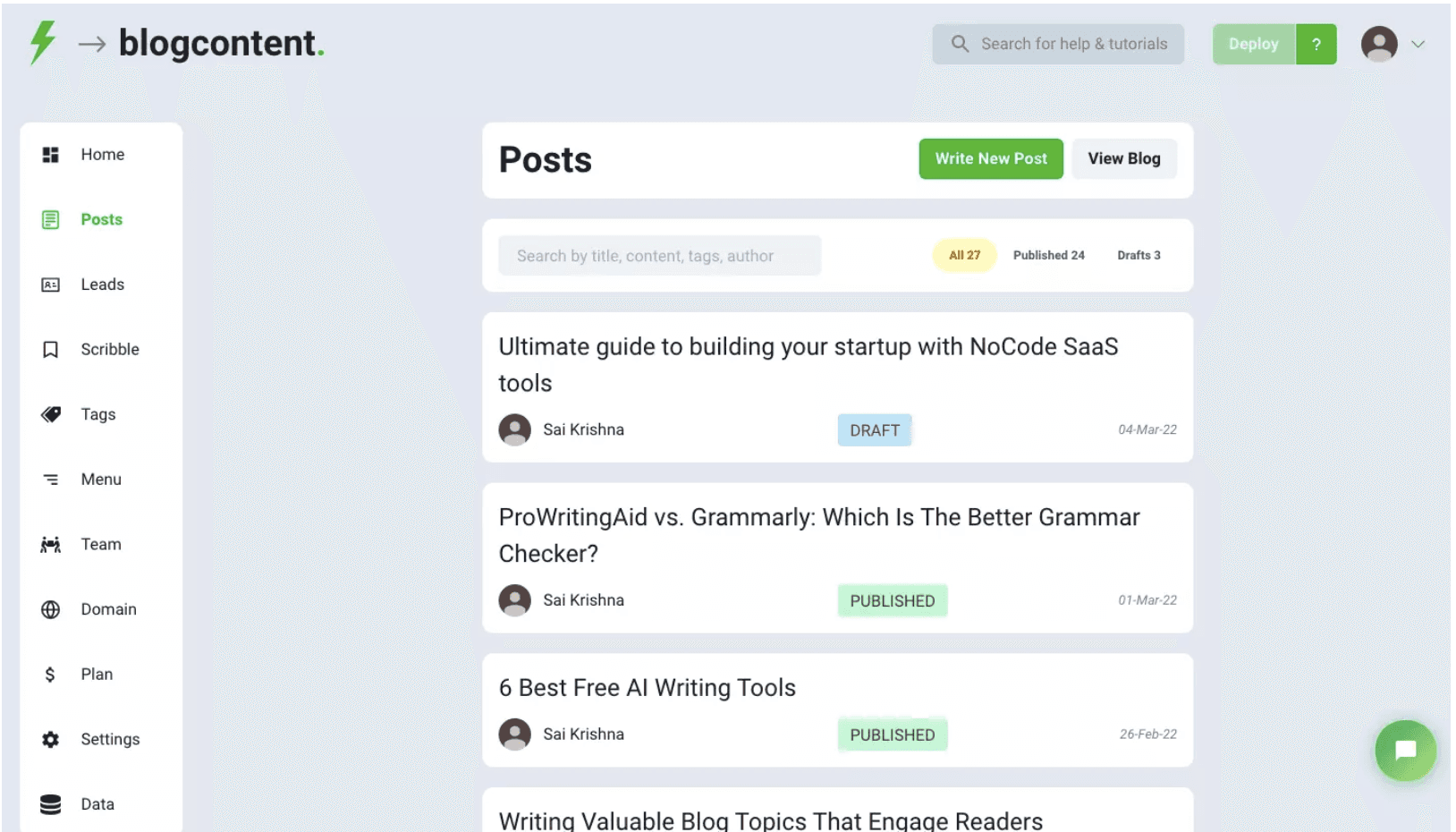The image size is (1456, 832).
Task: Open the 6 Best Free AI Writing Tools post
Action: (647, 687)
